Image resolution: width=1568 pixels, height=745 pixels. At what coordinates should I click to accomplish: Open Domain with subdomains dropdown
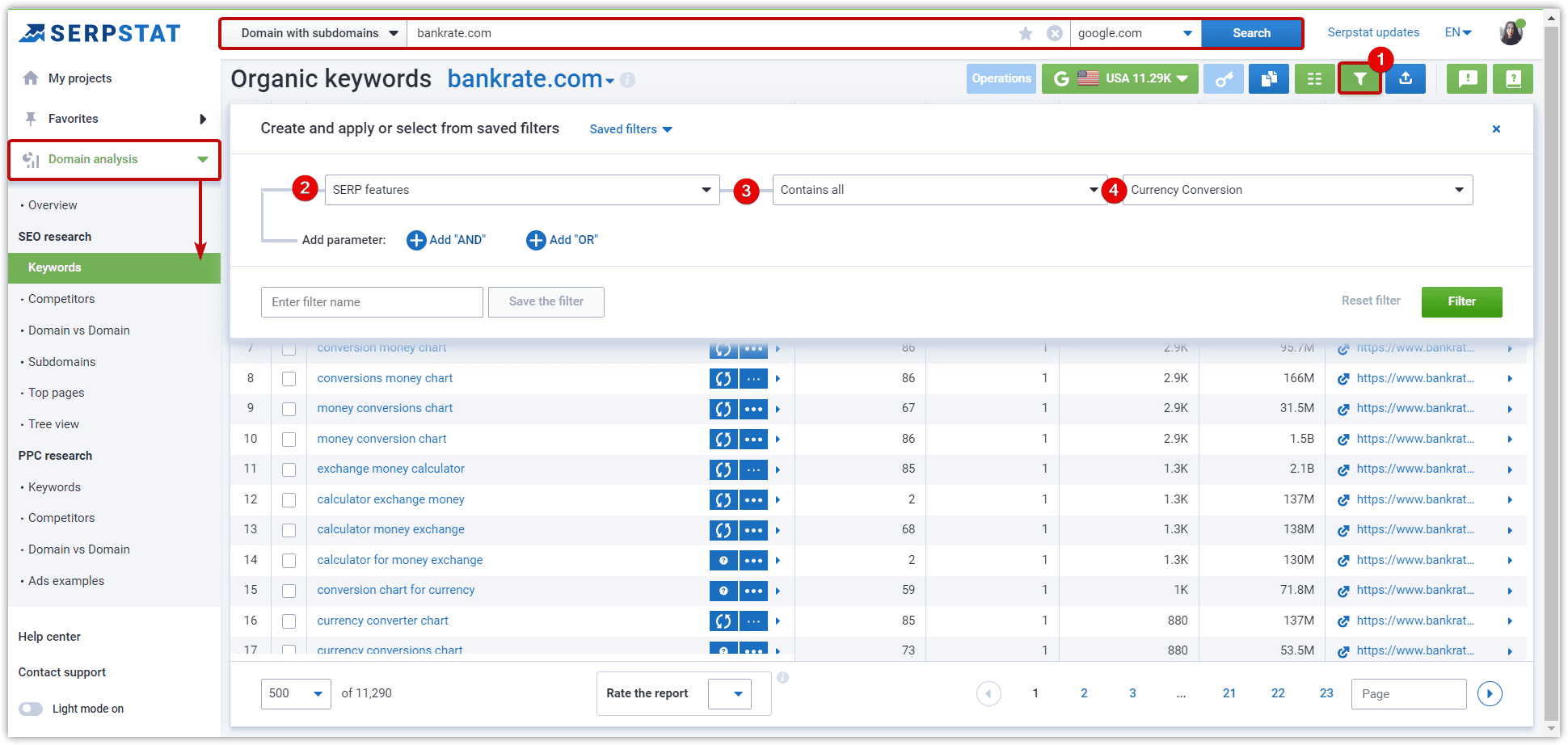(x=319, y=33)
